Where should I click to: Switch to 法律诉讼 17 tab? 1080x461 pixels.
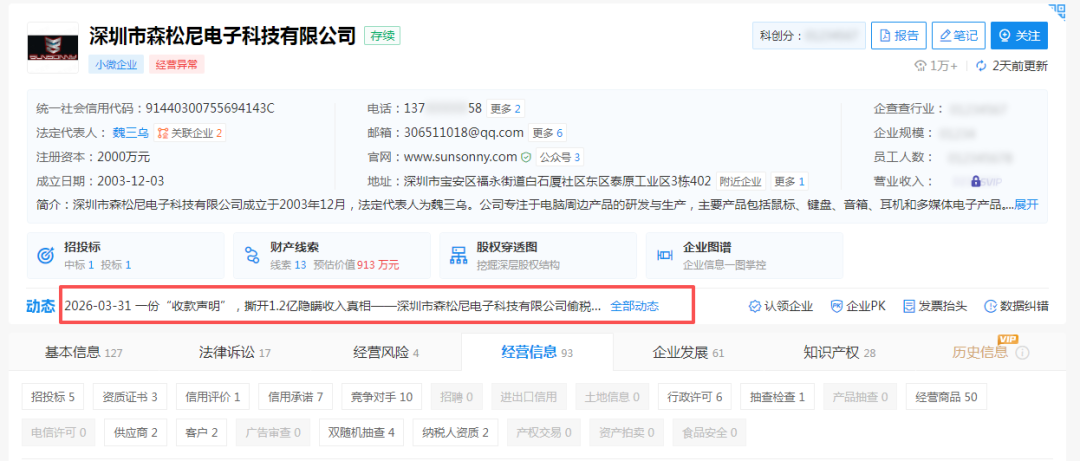click(235, 353)
